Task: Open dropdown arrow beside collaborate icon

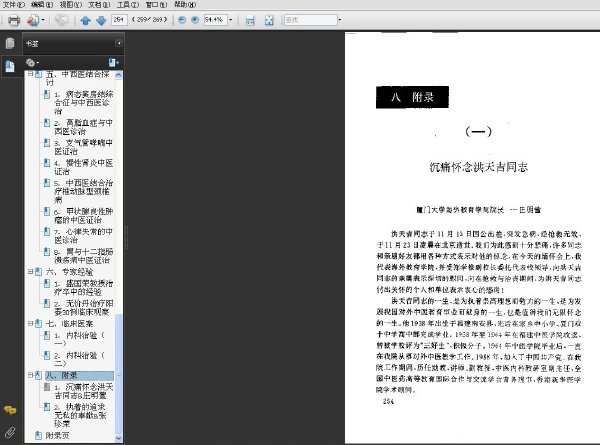Action: [x=43, y=20]
